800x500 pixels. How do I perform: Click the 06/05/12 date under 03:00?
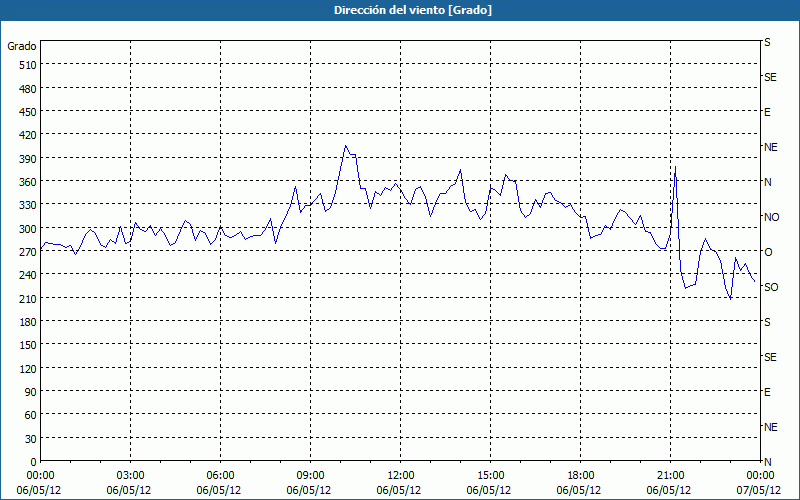129,490
